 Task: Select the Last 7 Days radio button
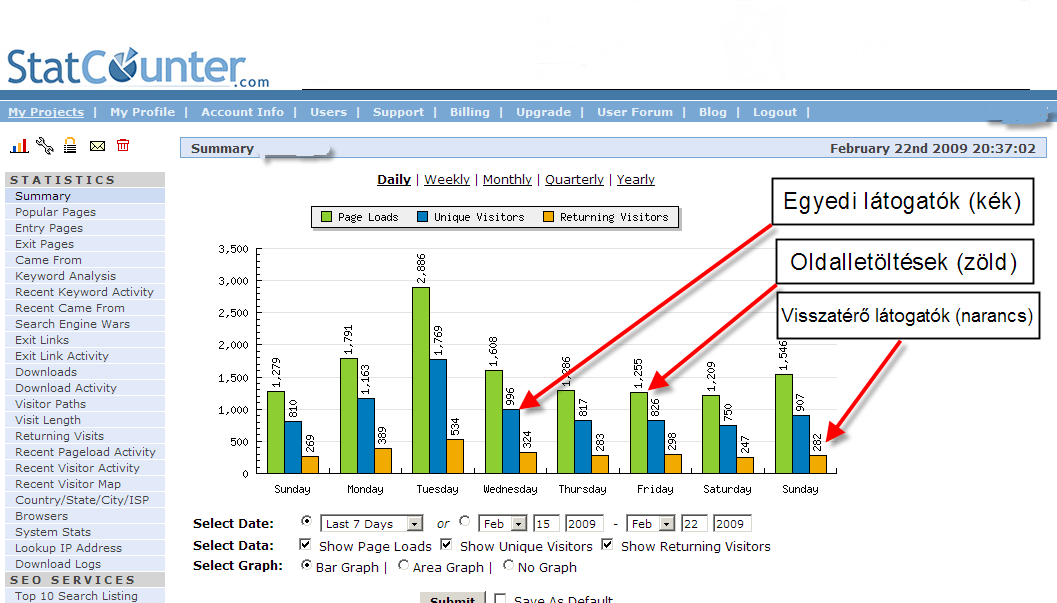pos(307,521)
